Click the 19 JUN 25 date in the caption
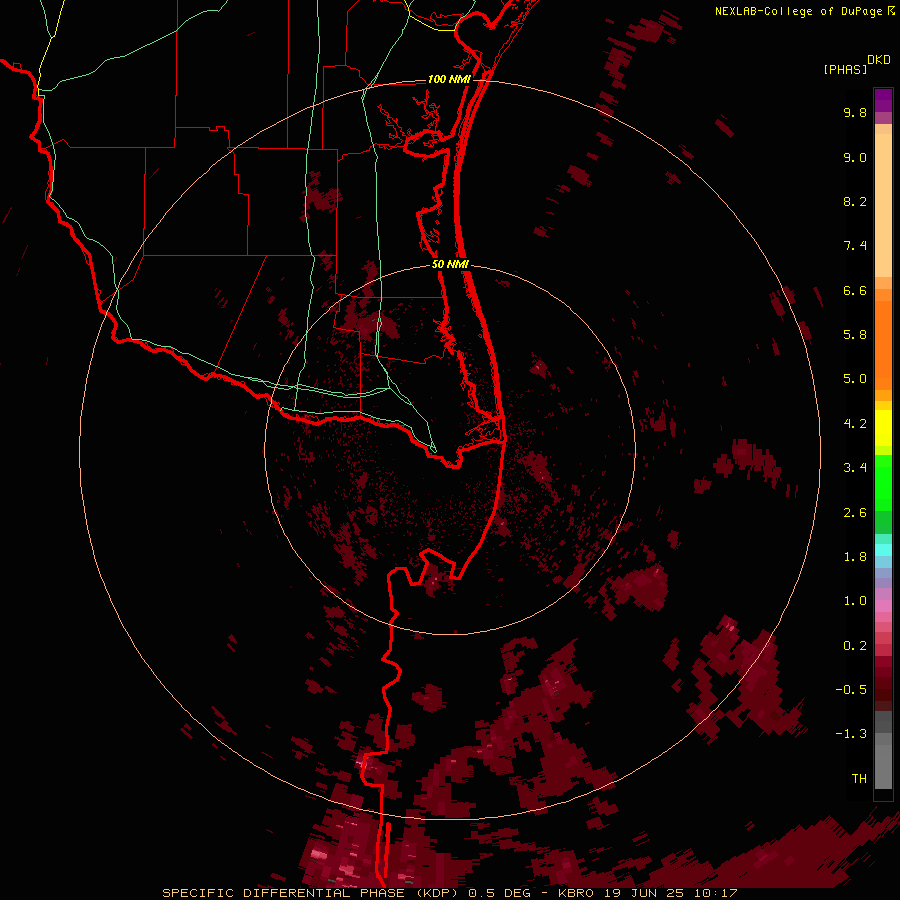 pyautogui.click(x=646, y=893)
